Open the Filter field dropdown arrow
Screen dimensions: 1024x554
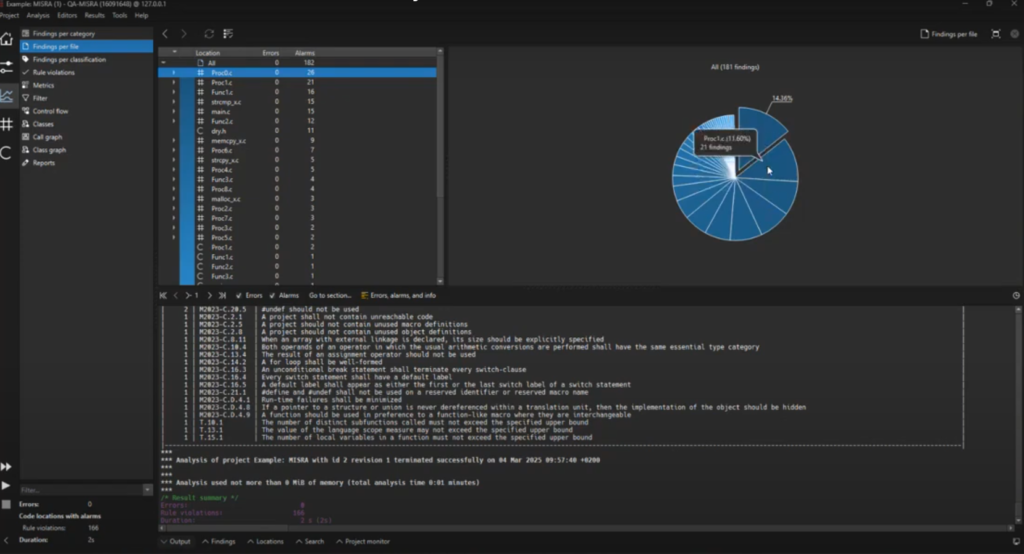148,489
